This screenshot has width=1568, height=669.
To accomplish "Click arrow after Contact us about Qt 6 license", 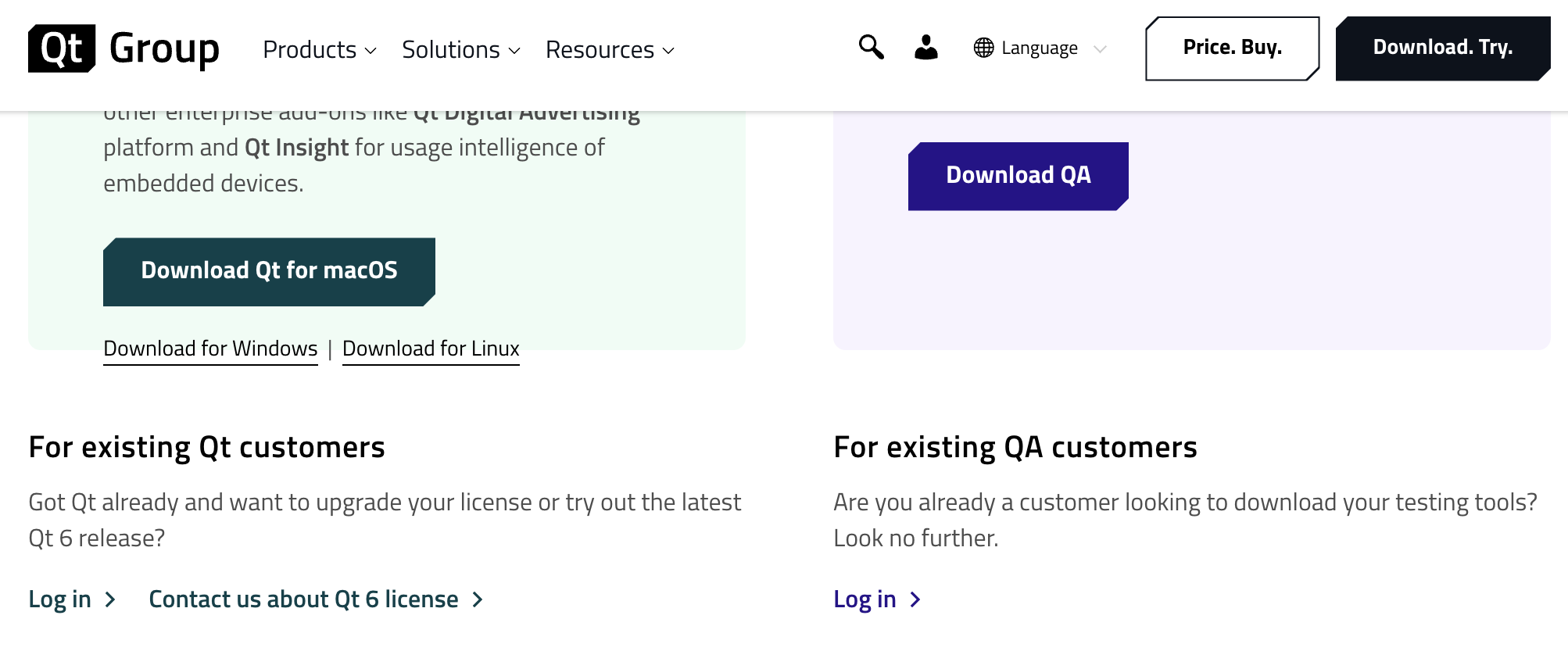I will click(x=478, y=599).
